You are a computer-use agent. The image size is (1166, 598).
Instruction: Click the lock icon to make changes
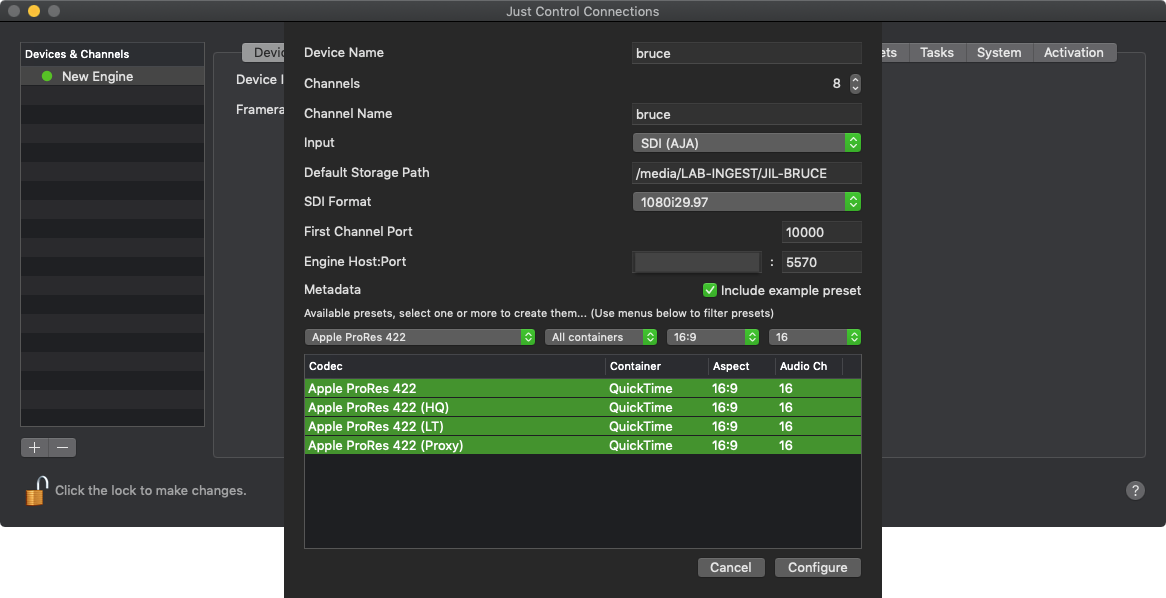point(36,491)
